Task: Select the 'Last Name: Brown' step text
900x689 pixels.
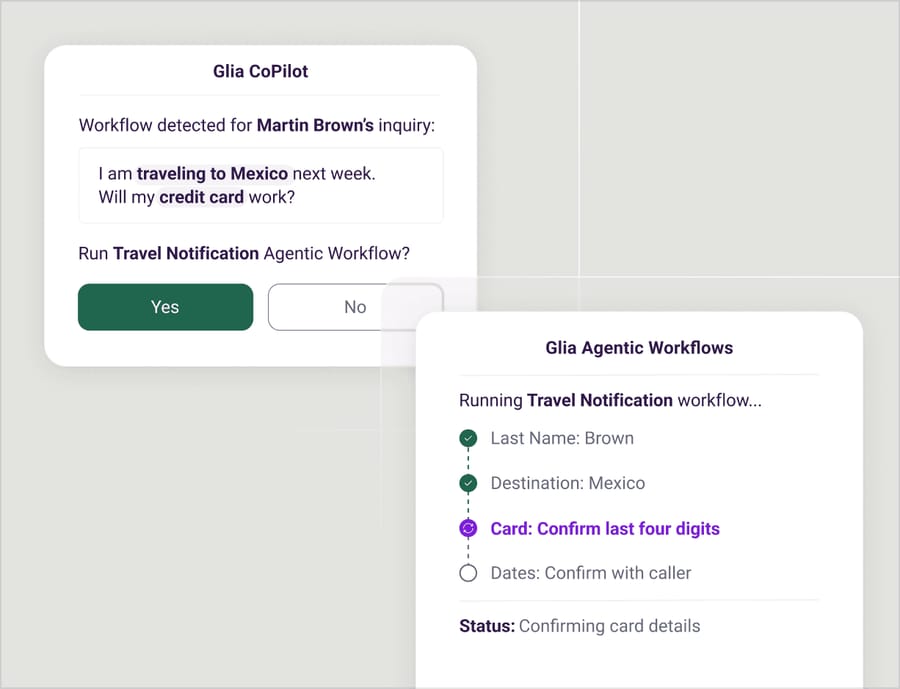Action: coord(562,439)
